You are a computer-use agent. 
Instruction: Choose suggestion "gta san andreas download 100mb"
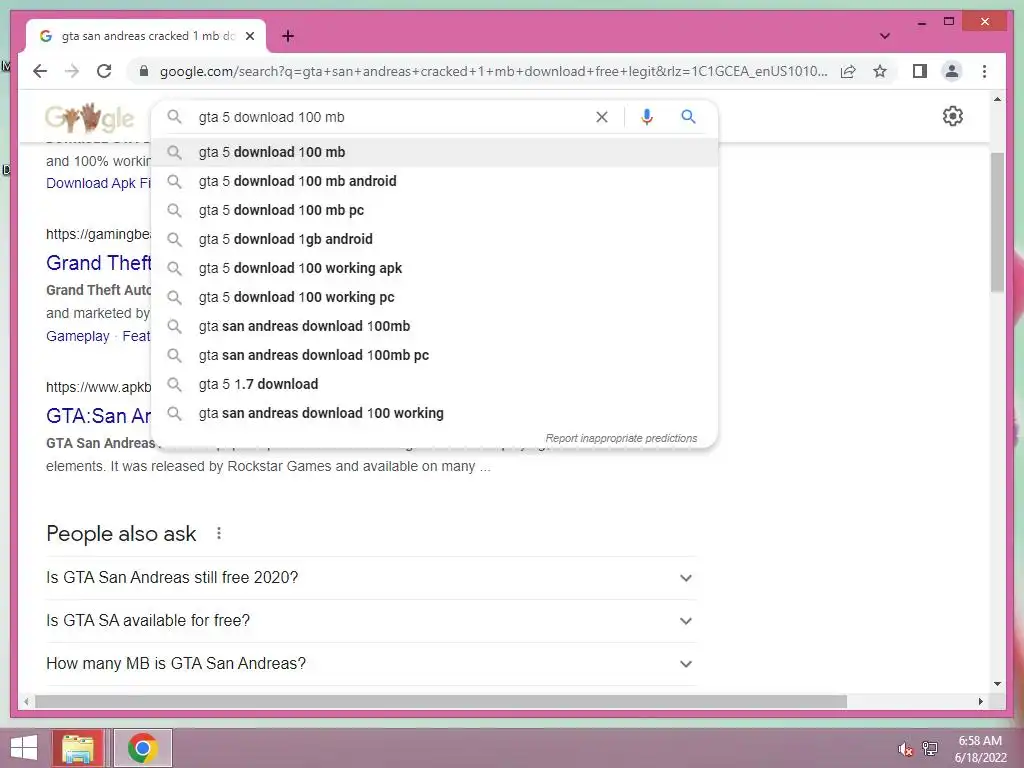coord(434,326)
